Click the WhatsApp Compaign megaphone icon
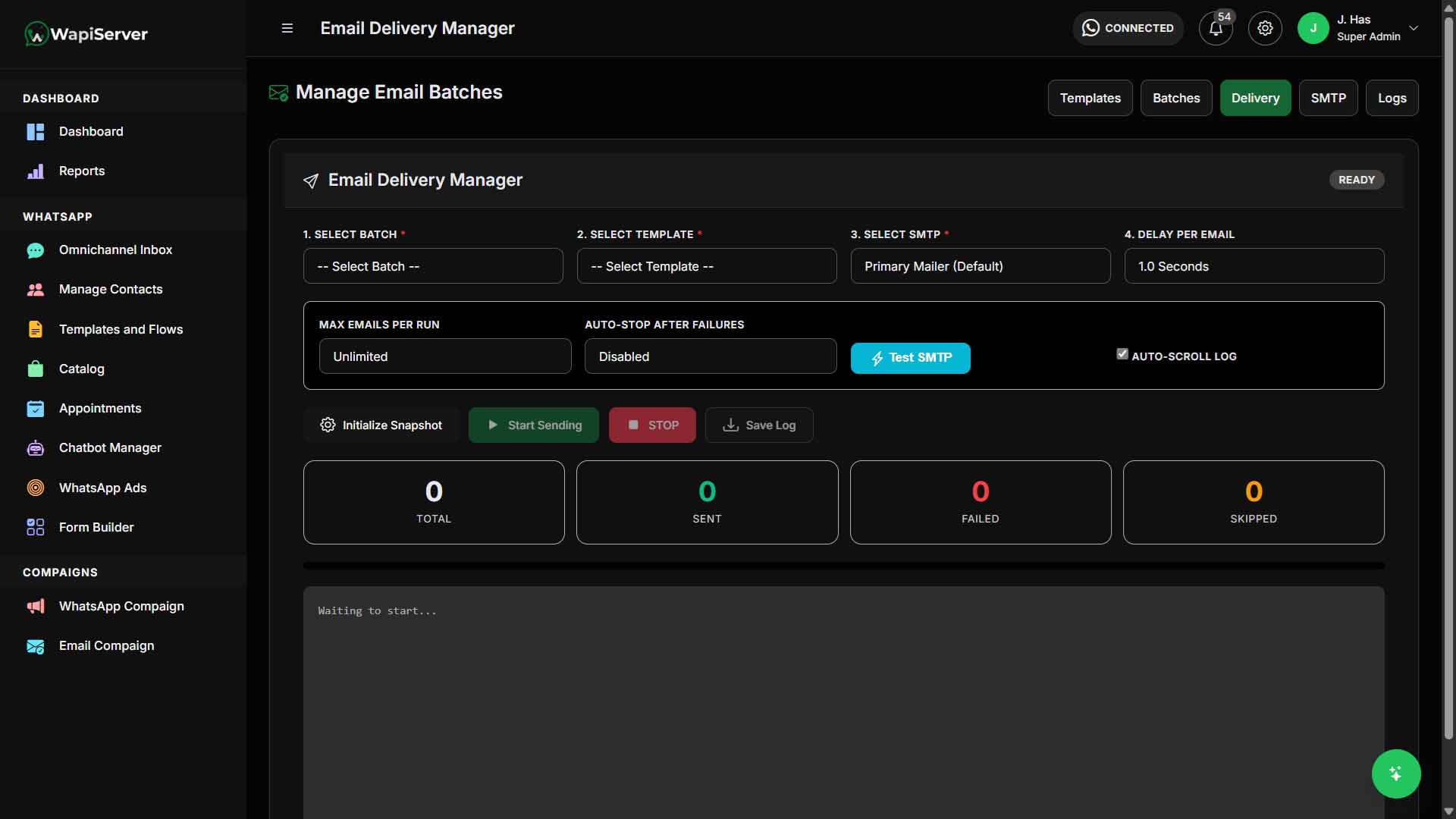The width and height of the screenshot is (1456, 819). 36,607
